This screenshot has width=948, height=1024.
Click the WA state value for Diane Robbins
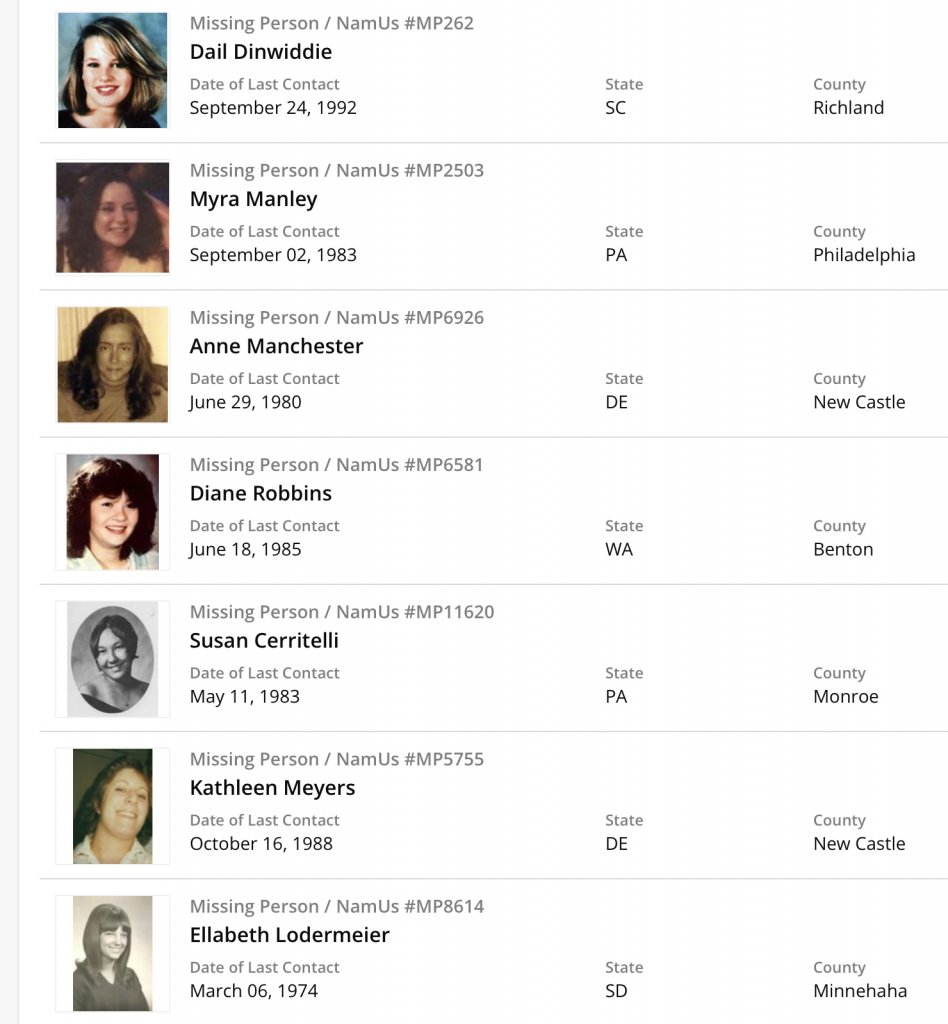[x=619, y=549]
